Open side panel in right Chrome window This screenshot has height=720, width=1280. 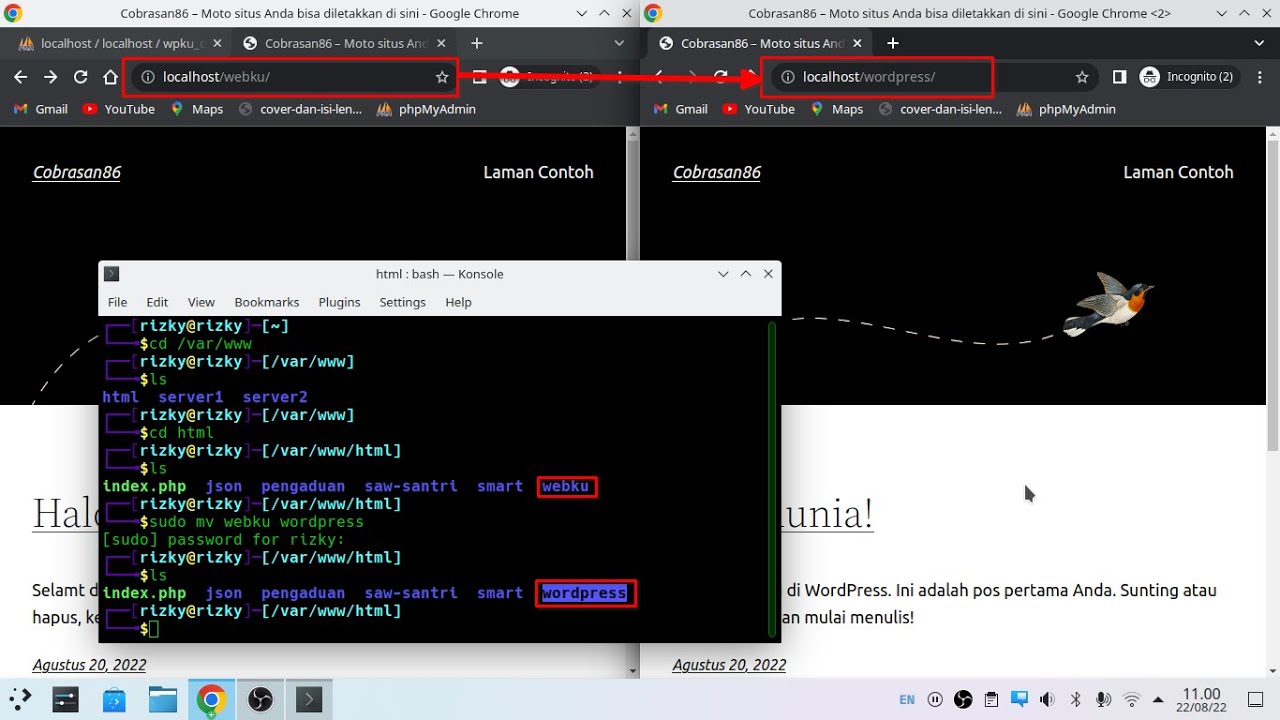tap(1119, 77)
